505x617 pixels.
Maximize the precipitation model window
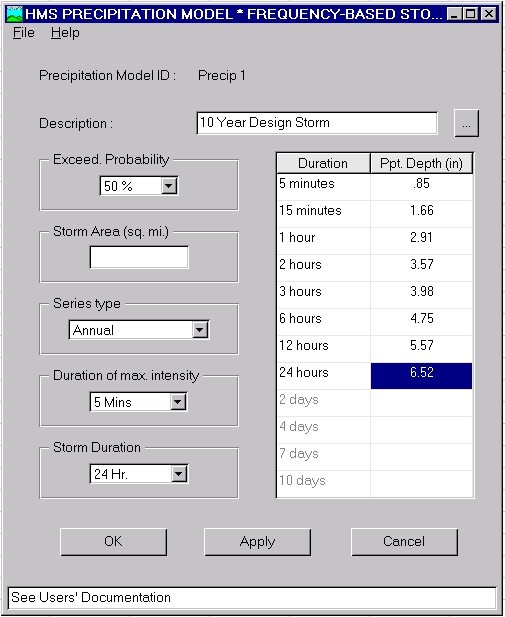(x=470, y=14)
